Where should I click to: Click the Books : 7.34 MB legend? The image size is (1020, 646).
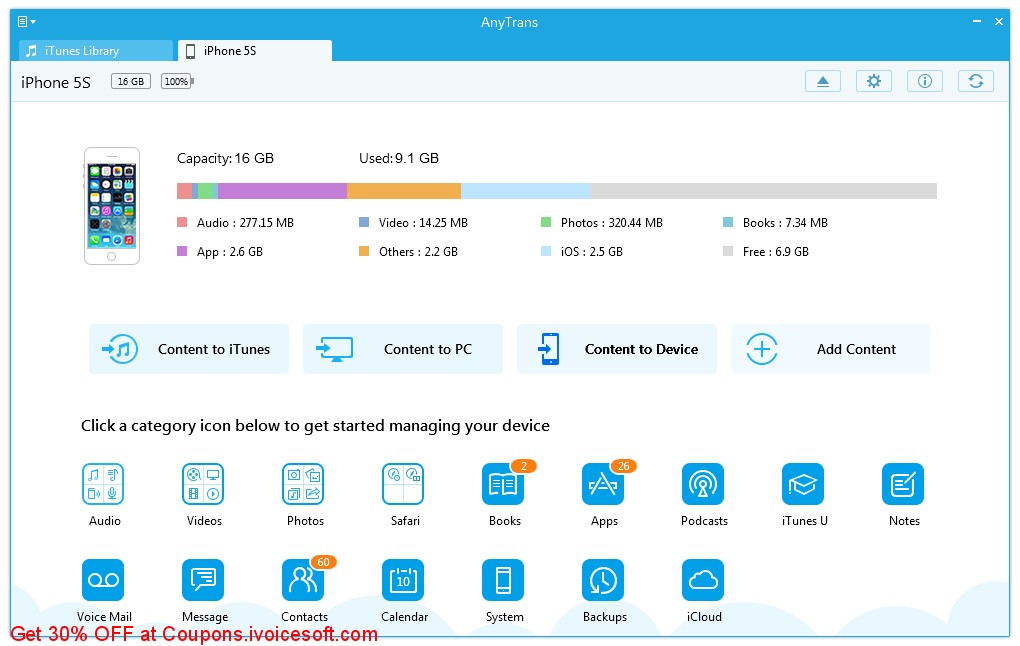pos(775,222)
